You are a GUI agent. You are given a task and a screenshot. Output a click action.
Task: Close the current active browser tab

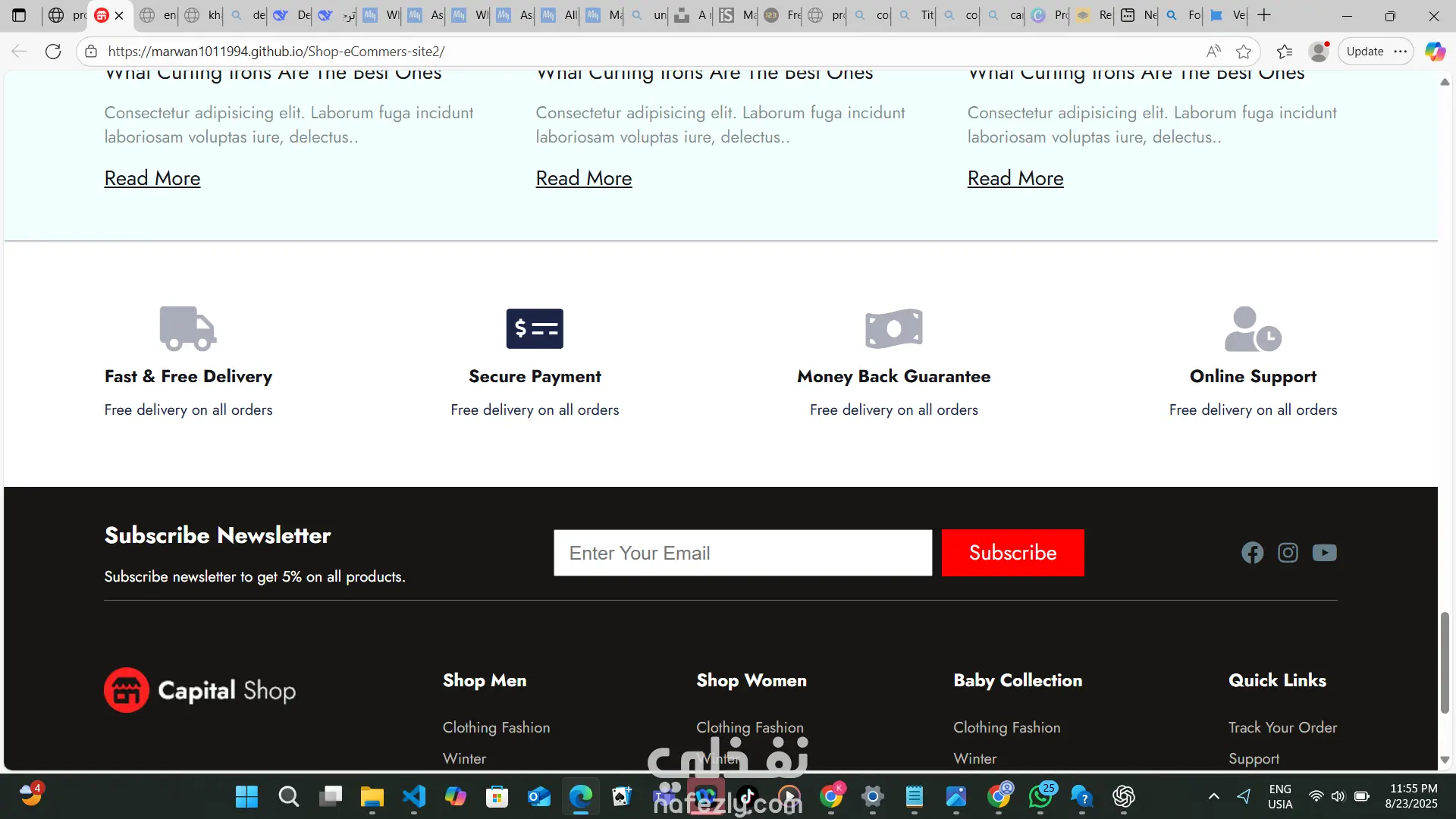coord(119,15)
